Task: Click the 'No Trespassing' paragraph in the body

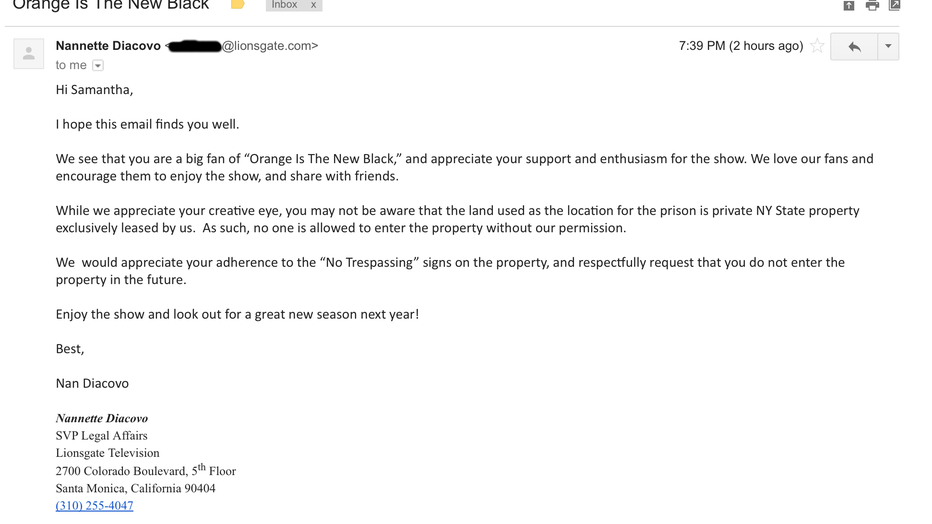Action: tap(450, 271)
